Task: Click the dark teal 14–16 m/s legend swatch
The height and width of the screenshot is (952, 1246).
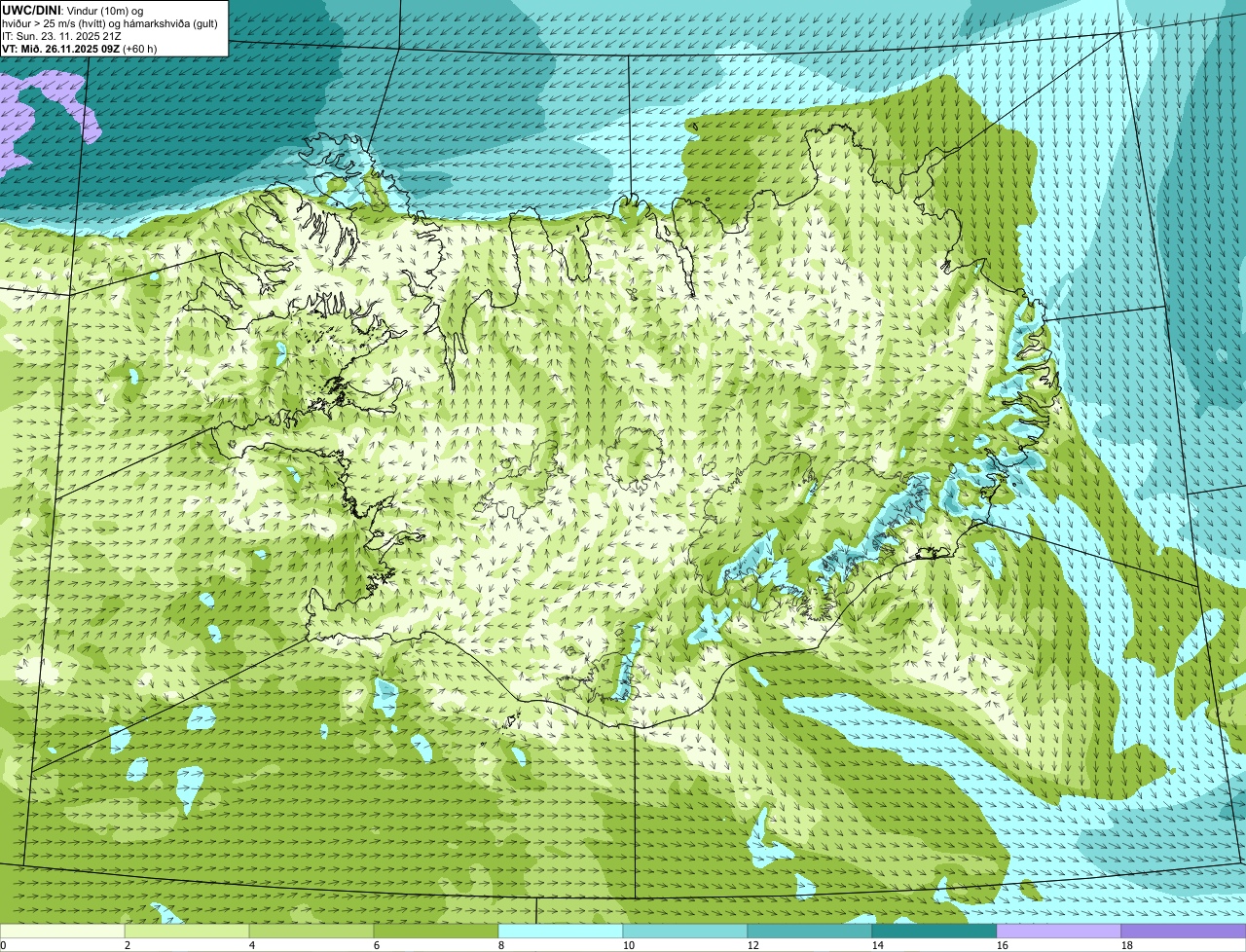Action: (x=934, y=932)
